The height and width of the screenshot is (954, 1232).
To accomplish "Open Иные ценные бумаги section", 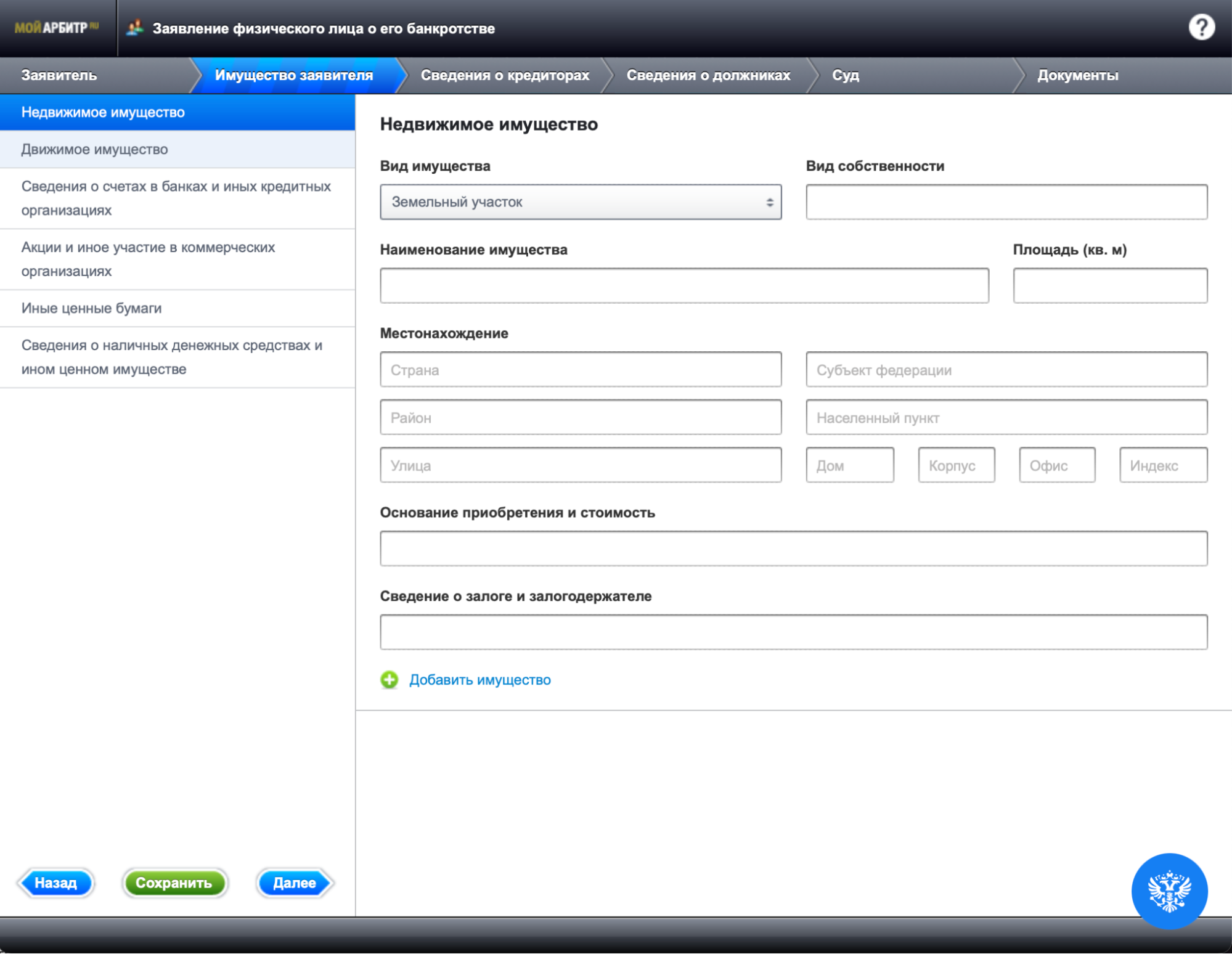I will pos(91,308).
